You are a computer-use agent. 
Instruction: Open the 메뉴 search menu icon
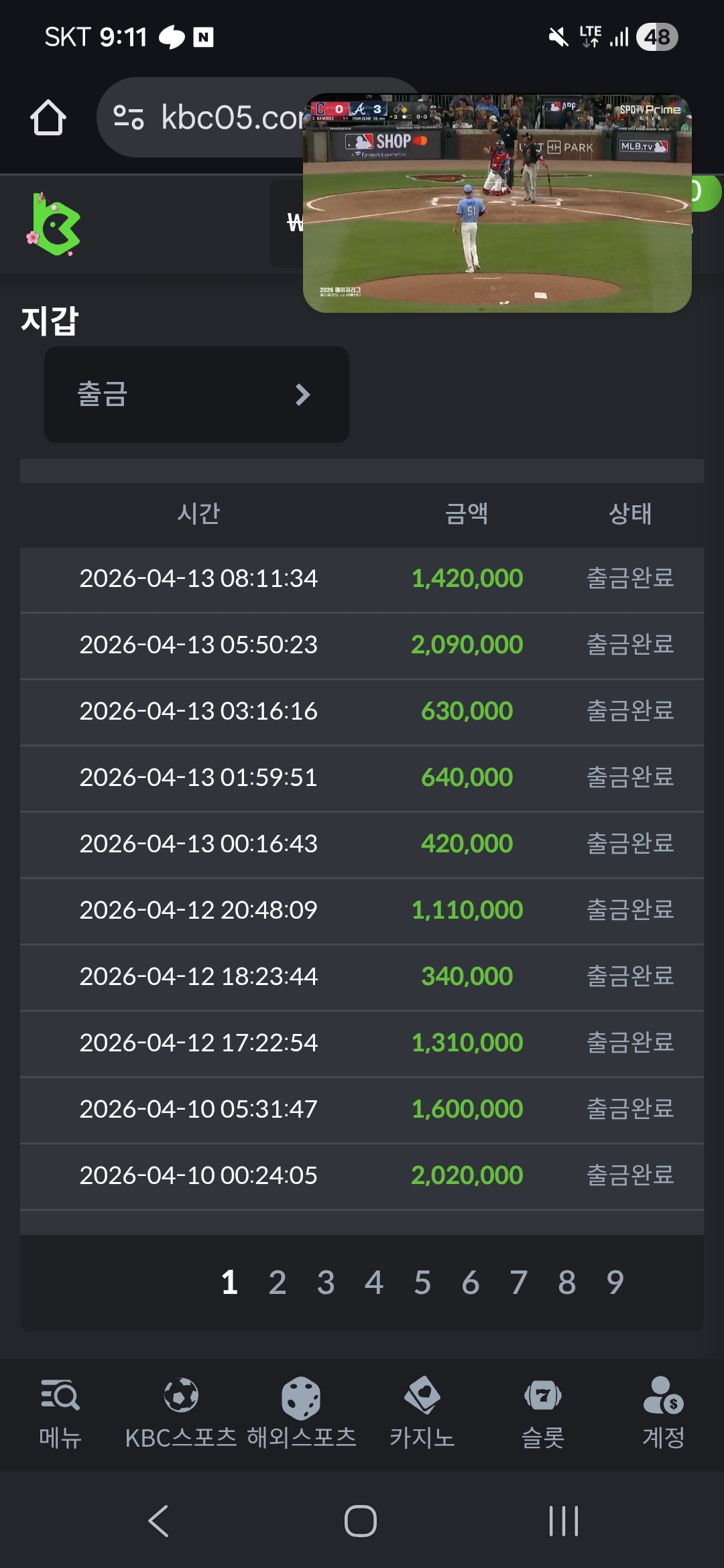[60, 1396]
